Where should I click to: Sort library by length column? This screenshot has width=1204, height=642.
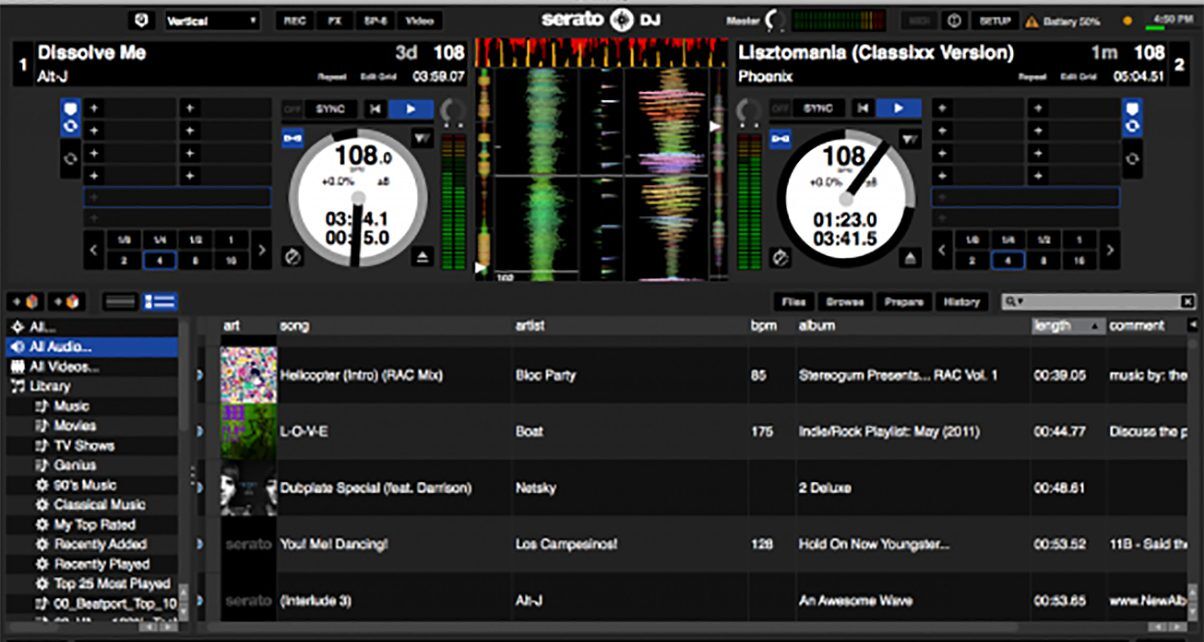1067,326
